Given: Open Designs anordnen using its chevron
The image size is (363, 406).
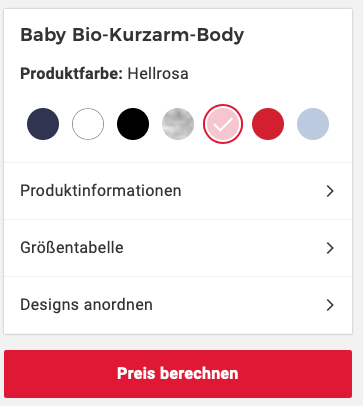Looking at the screenshot, I should tap(330, 305).
